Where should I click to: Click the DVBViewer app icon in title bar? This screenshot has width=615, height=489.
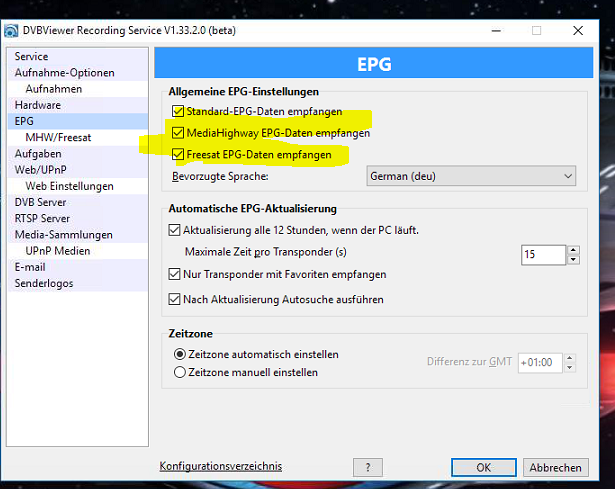click(x=11, y=31)
